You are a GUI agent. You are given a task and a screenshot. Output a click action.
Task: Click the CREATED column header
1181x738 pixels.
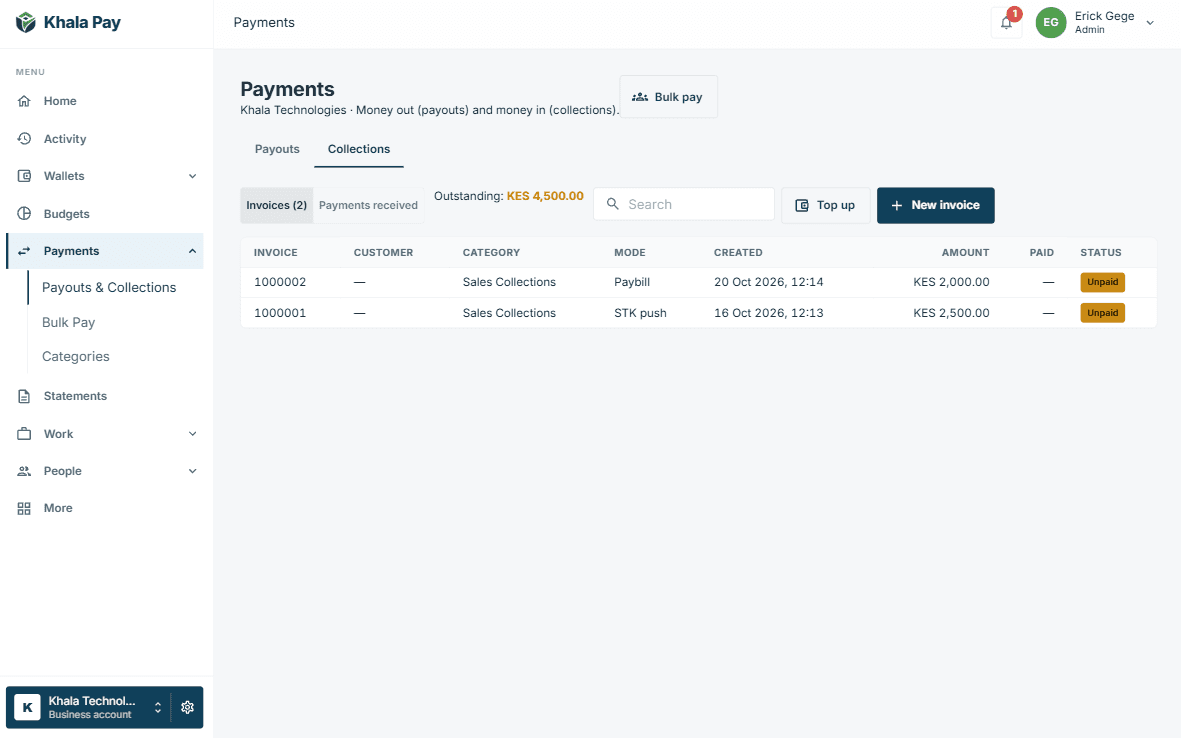point(738,252)
